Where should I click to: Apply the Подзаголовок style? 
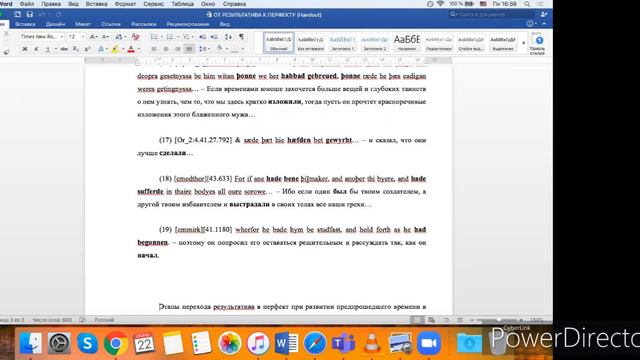pos(439,42)
